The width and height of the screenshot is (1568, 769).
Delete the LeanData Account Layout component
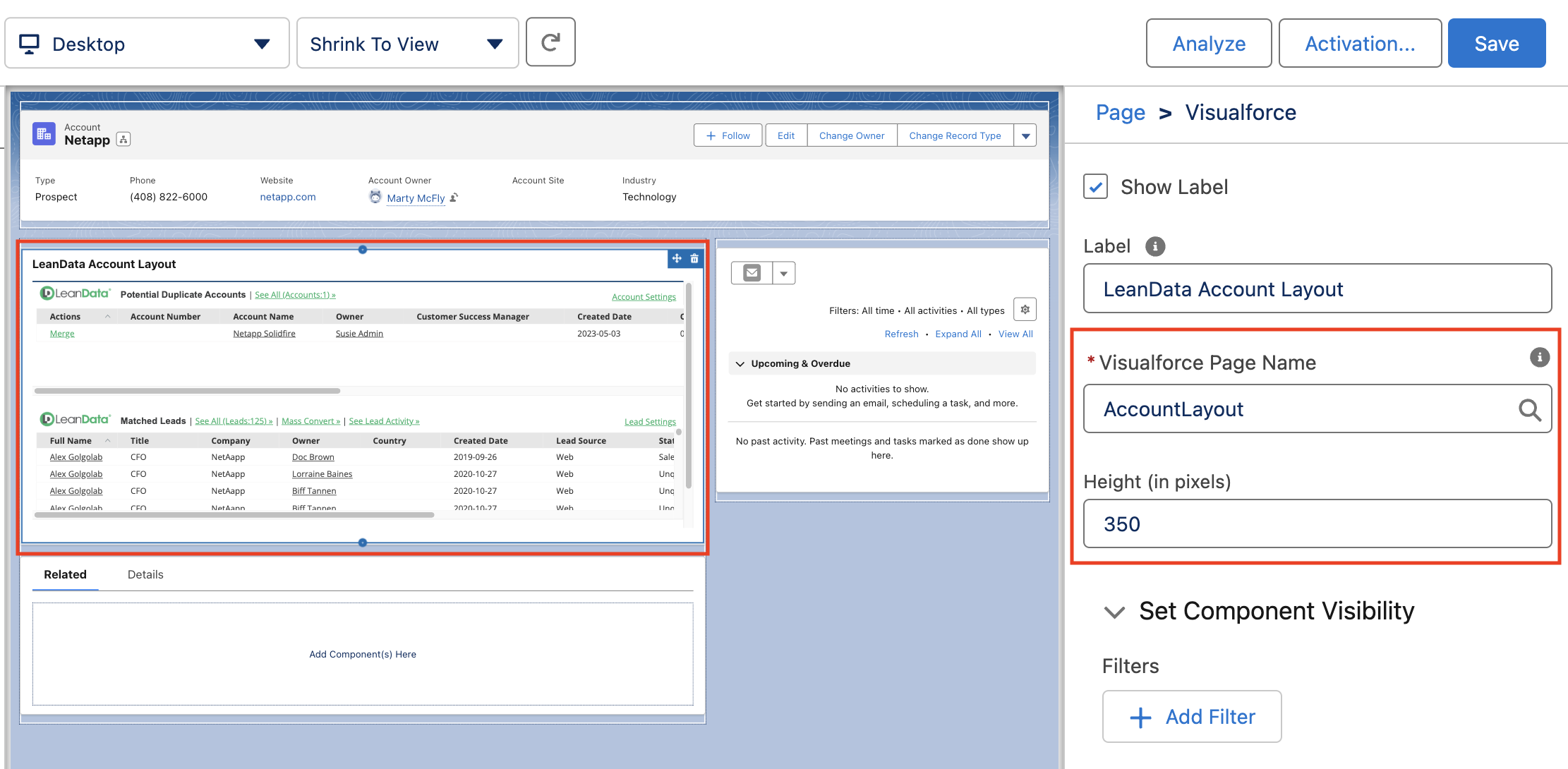tap(694, 258)
